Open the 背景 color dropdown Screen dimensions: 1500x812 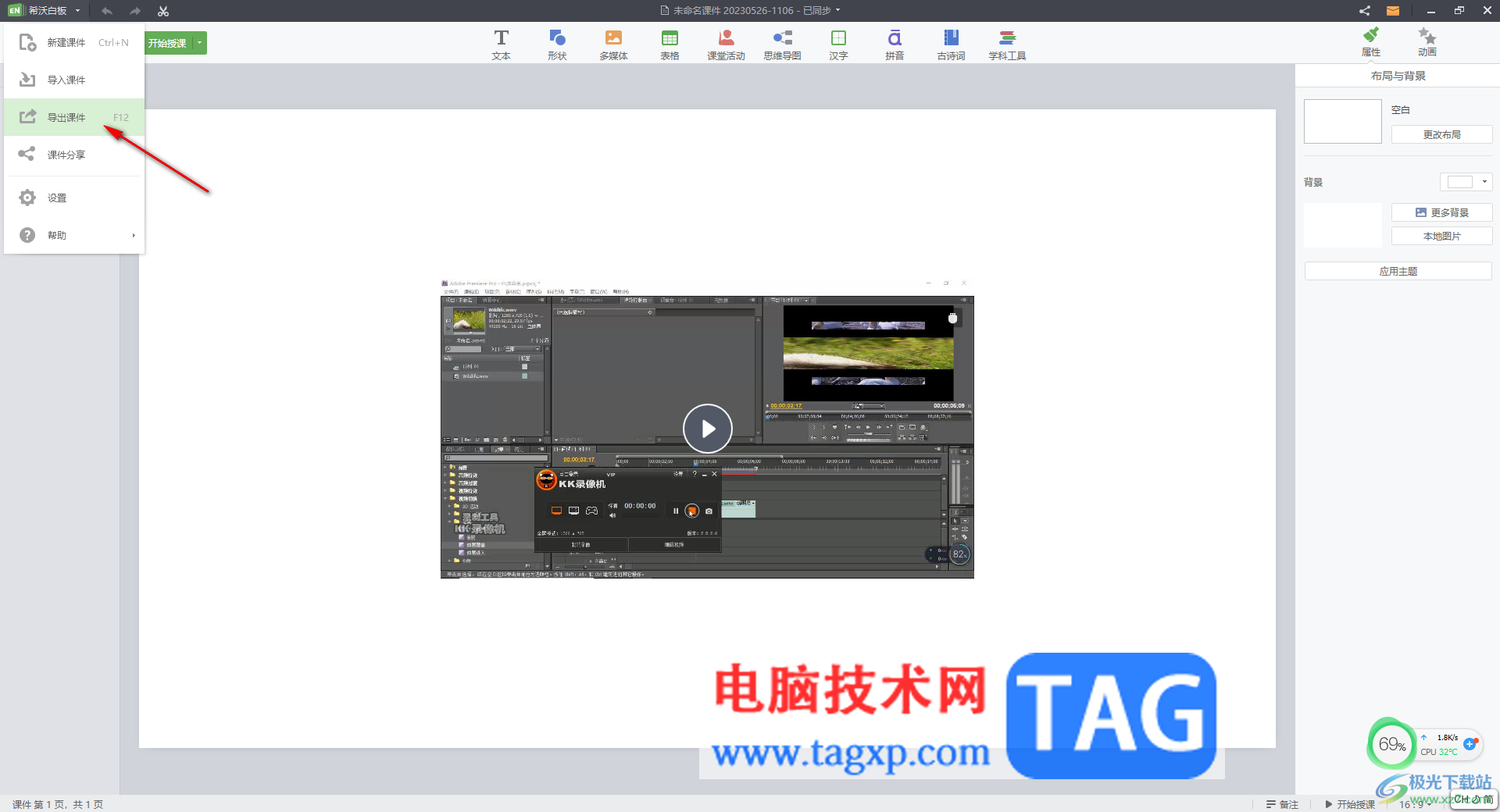coord(1466,182)
